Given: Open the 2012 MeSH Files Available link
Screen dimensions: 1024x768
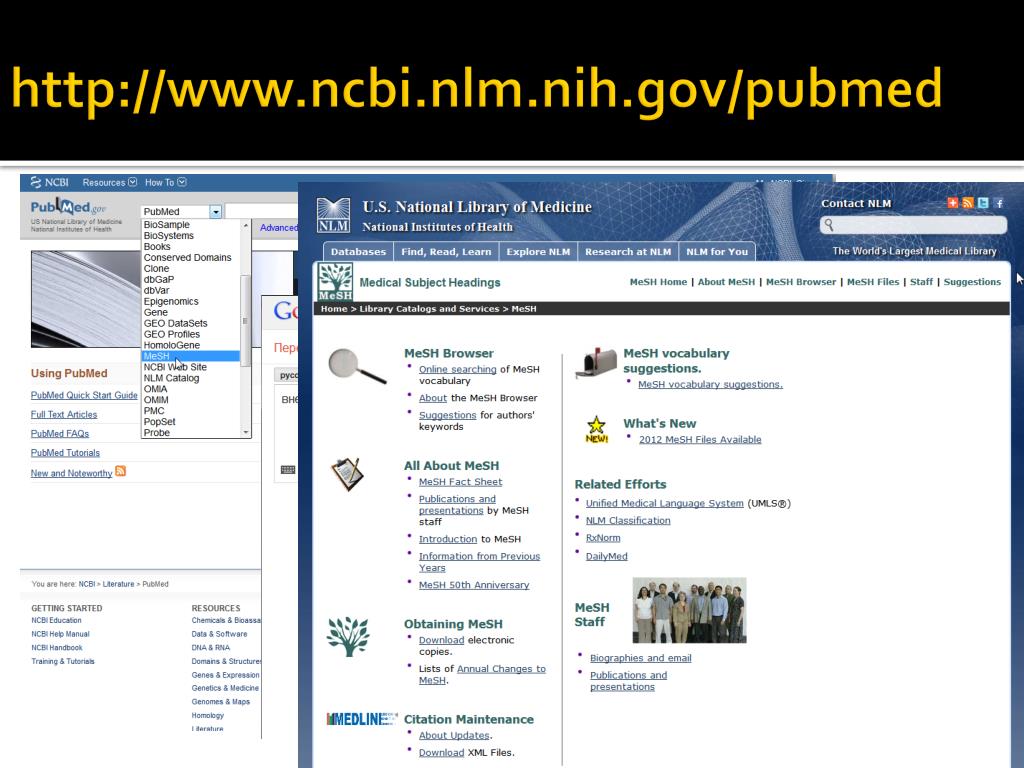Looking at the screenshot, I should pos(700,440).
